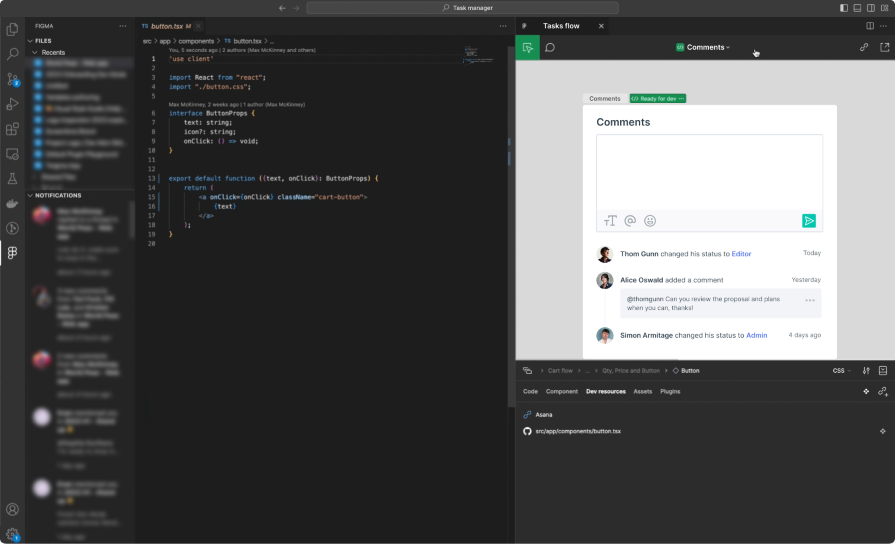Open the Figma extension in activity bar
895x544 pixels.
(12, 253)
